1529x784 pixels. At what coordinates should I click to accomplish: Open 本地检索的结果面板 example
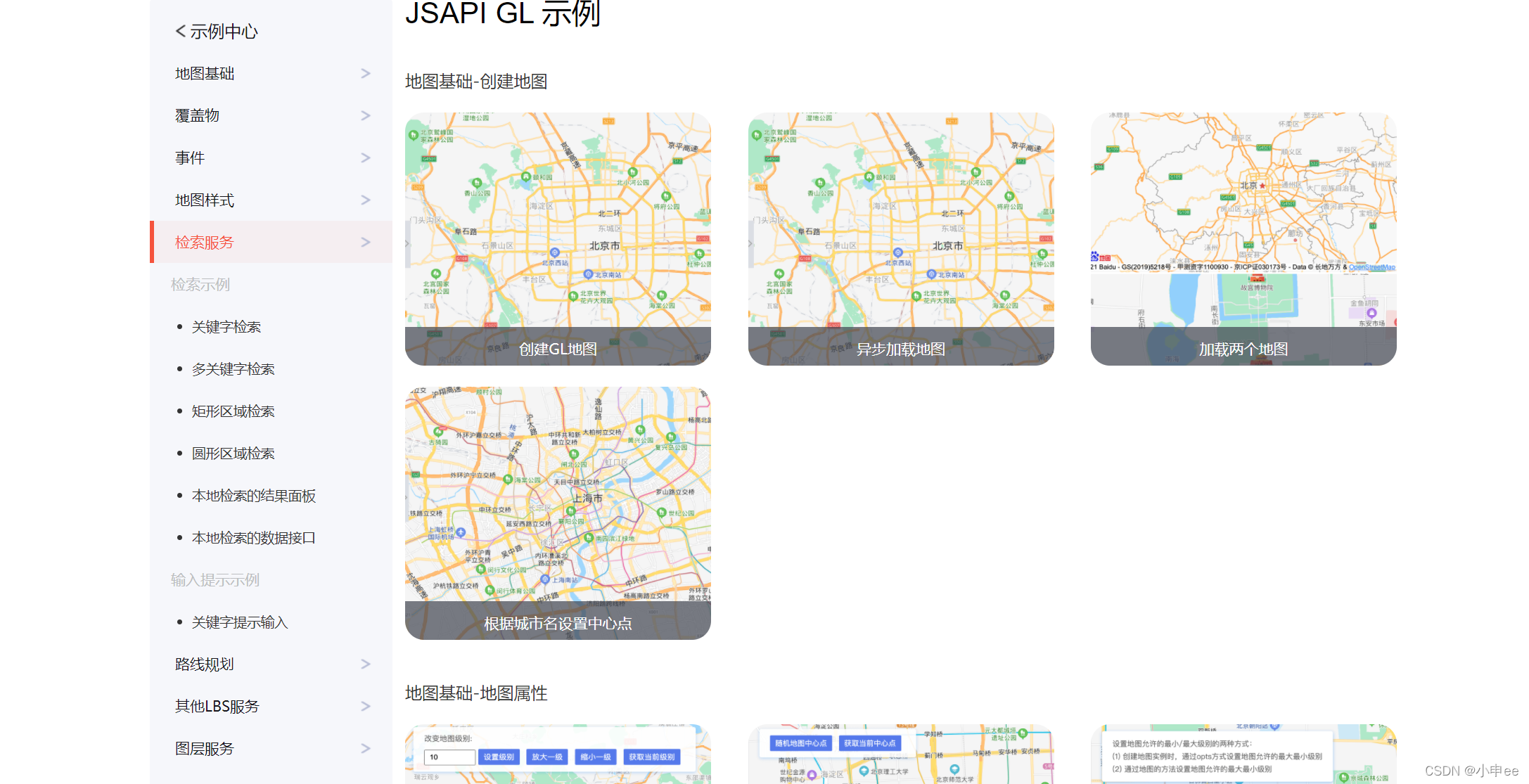tap(253, 496)
